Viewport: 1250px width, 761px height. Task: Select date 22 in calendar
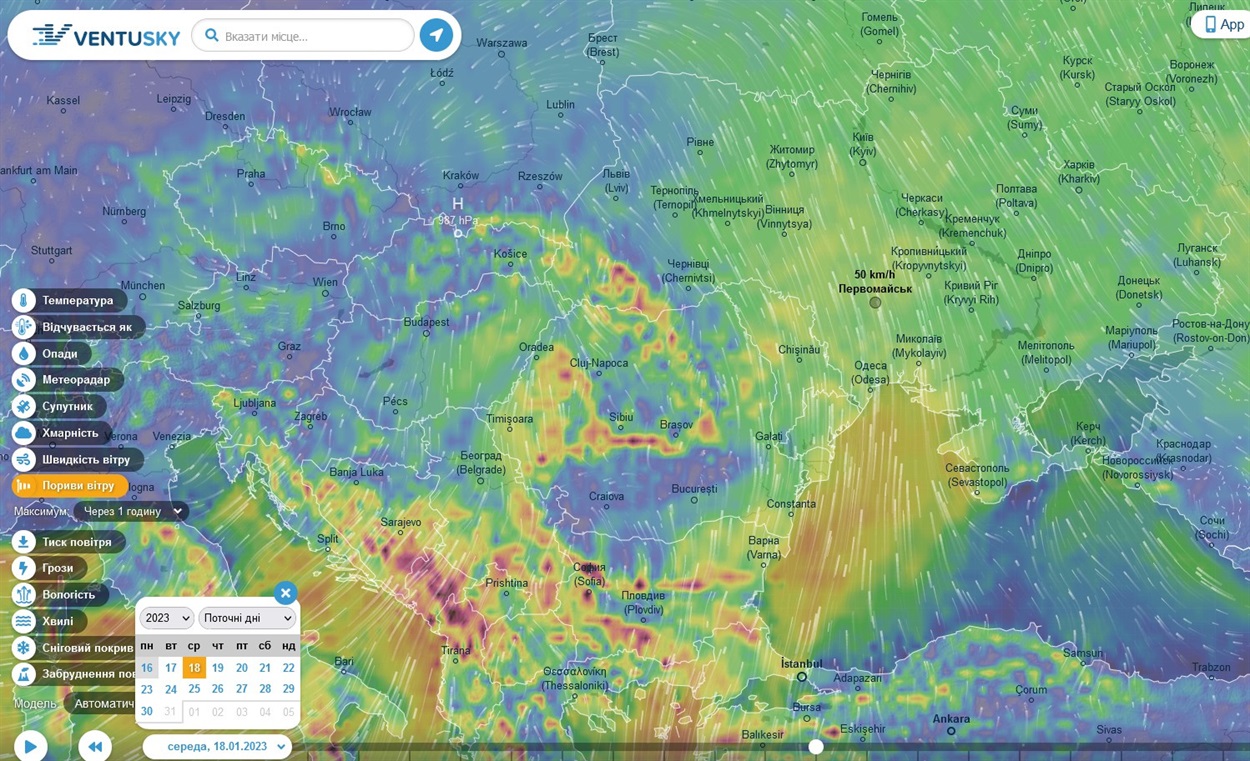[x=289, y=668]
